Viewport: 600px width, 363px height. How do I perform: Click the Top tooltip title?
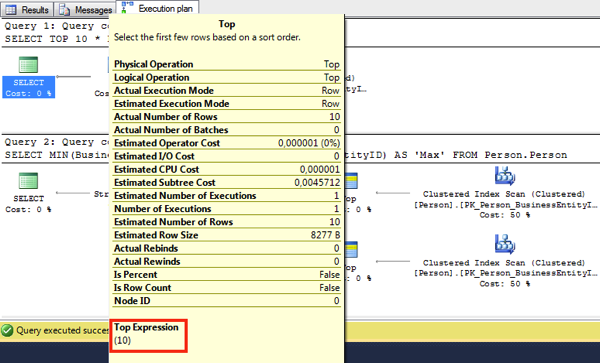[227, 24]
